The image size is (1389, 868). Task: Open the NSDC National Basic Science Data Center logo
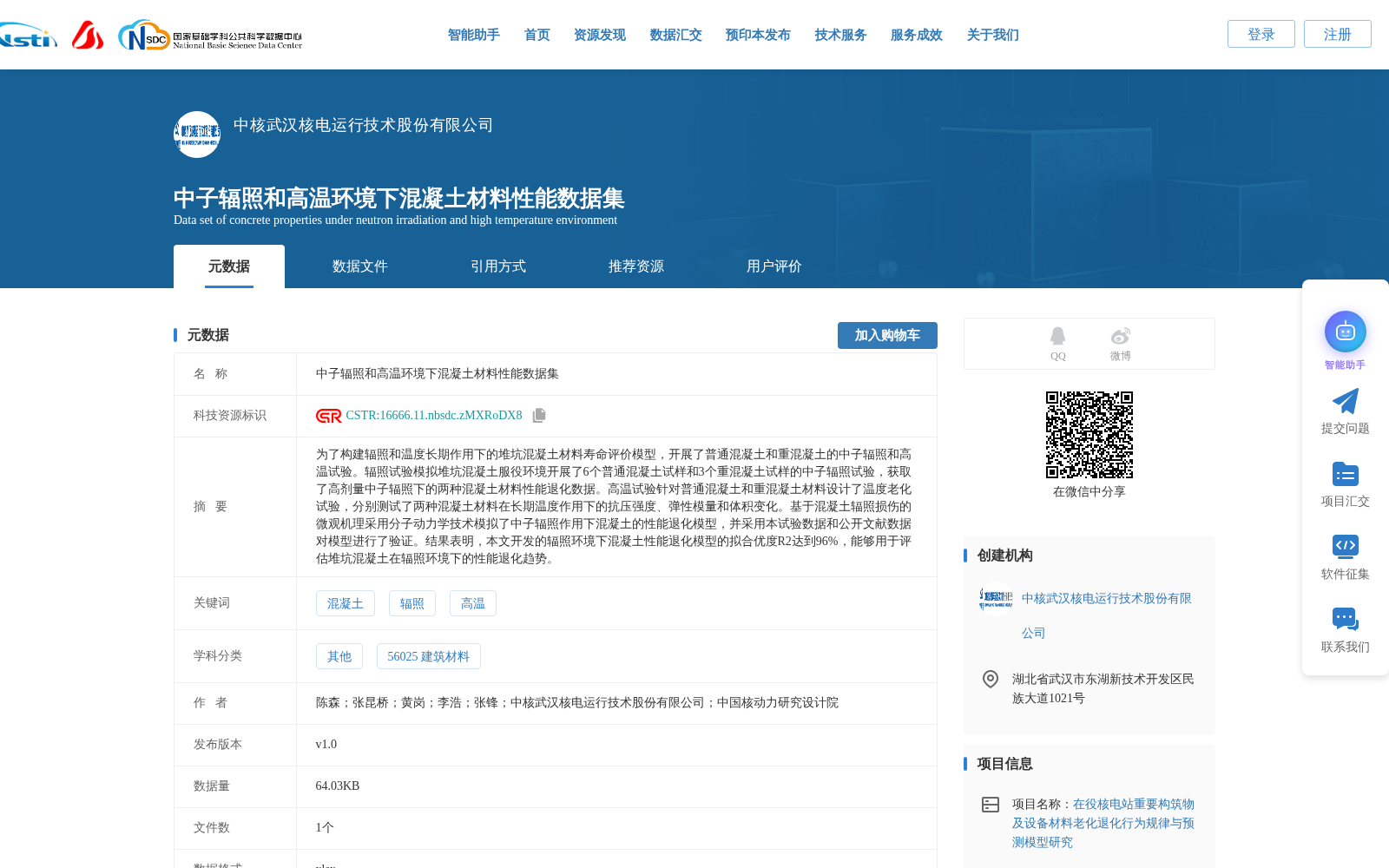point(210,36)
